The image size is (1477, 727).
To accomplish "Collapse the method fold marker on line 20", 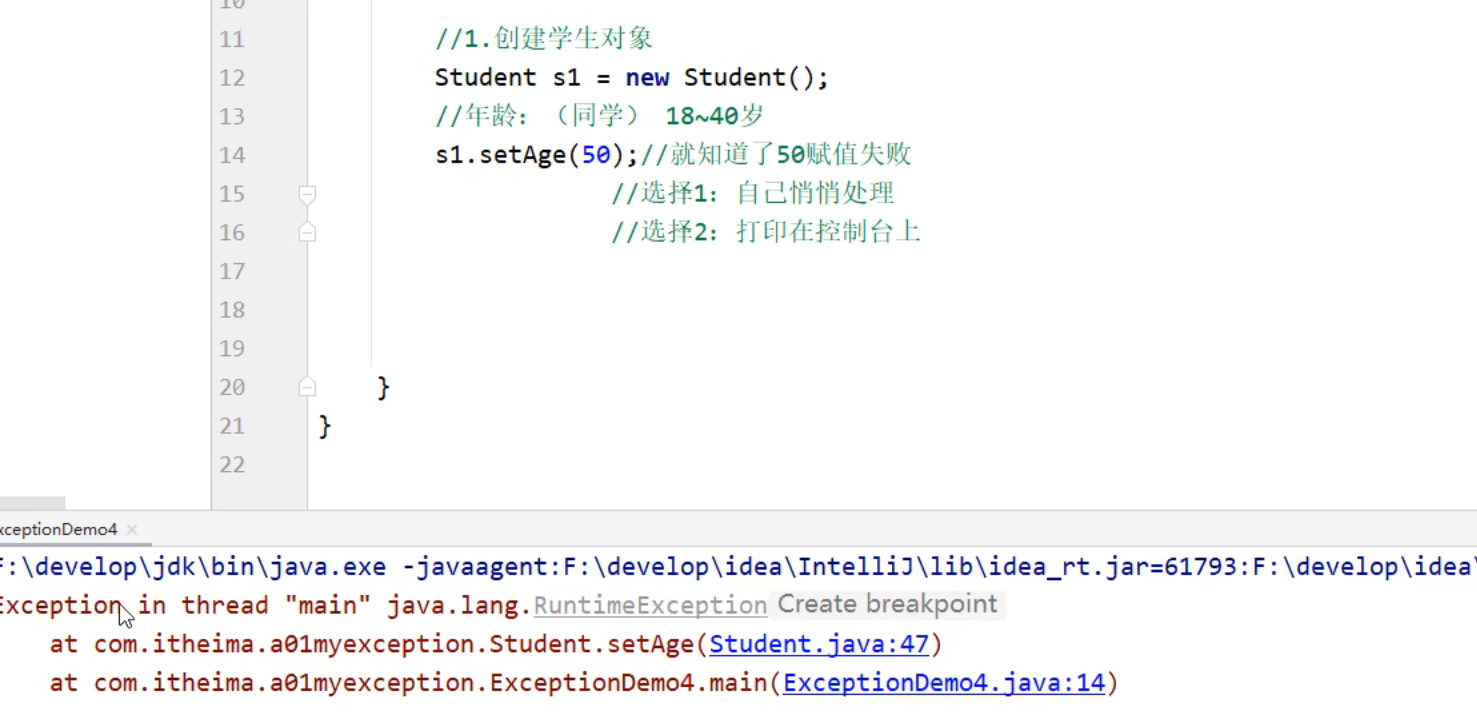I will click(x=307, y=387).
